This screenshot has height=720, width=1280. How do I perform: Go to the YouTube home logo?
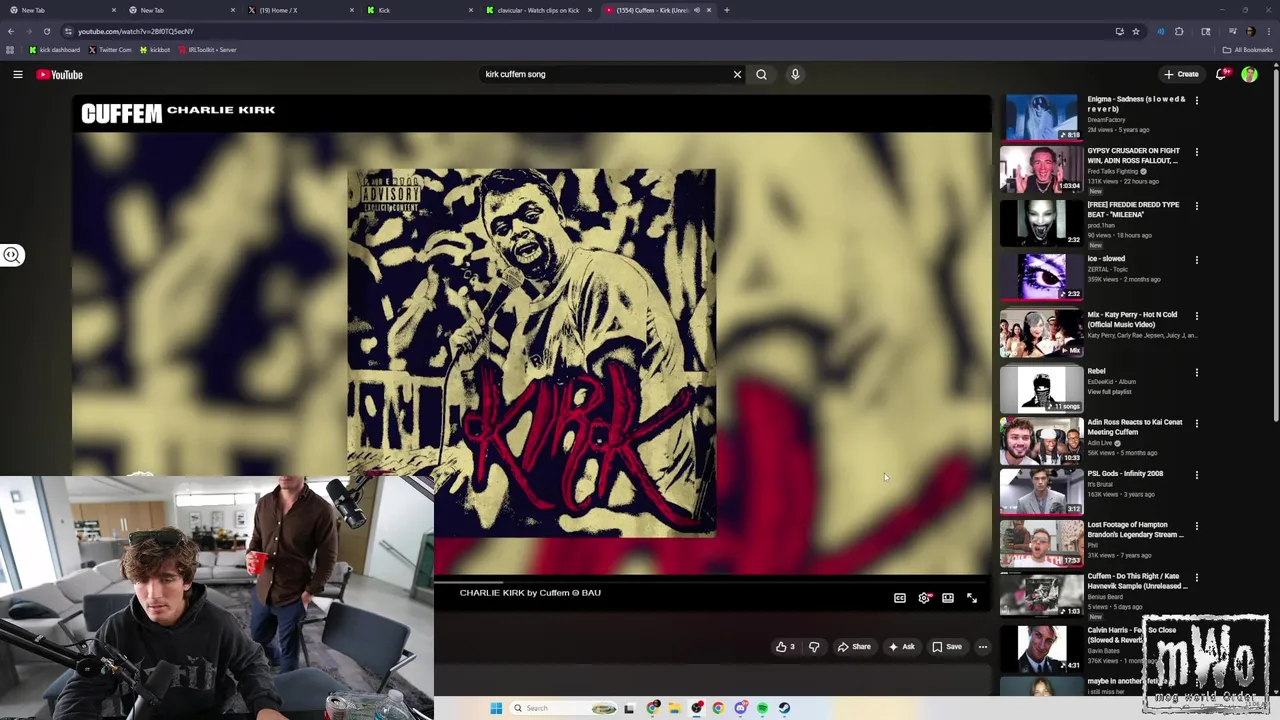click(x=60, y=75)
